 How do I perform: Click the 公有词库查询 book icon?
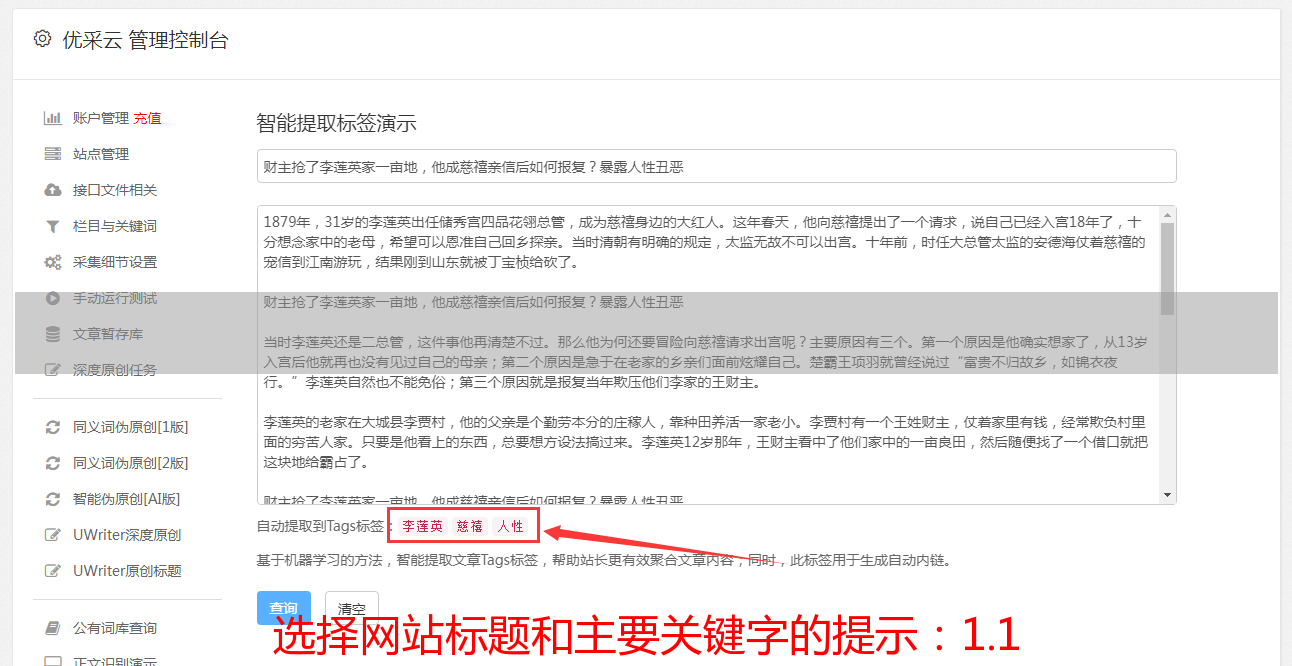pyautogui.click(x=53, y=628)
